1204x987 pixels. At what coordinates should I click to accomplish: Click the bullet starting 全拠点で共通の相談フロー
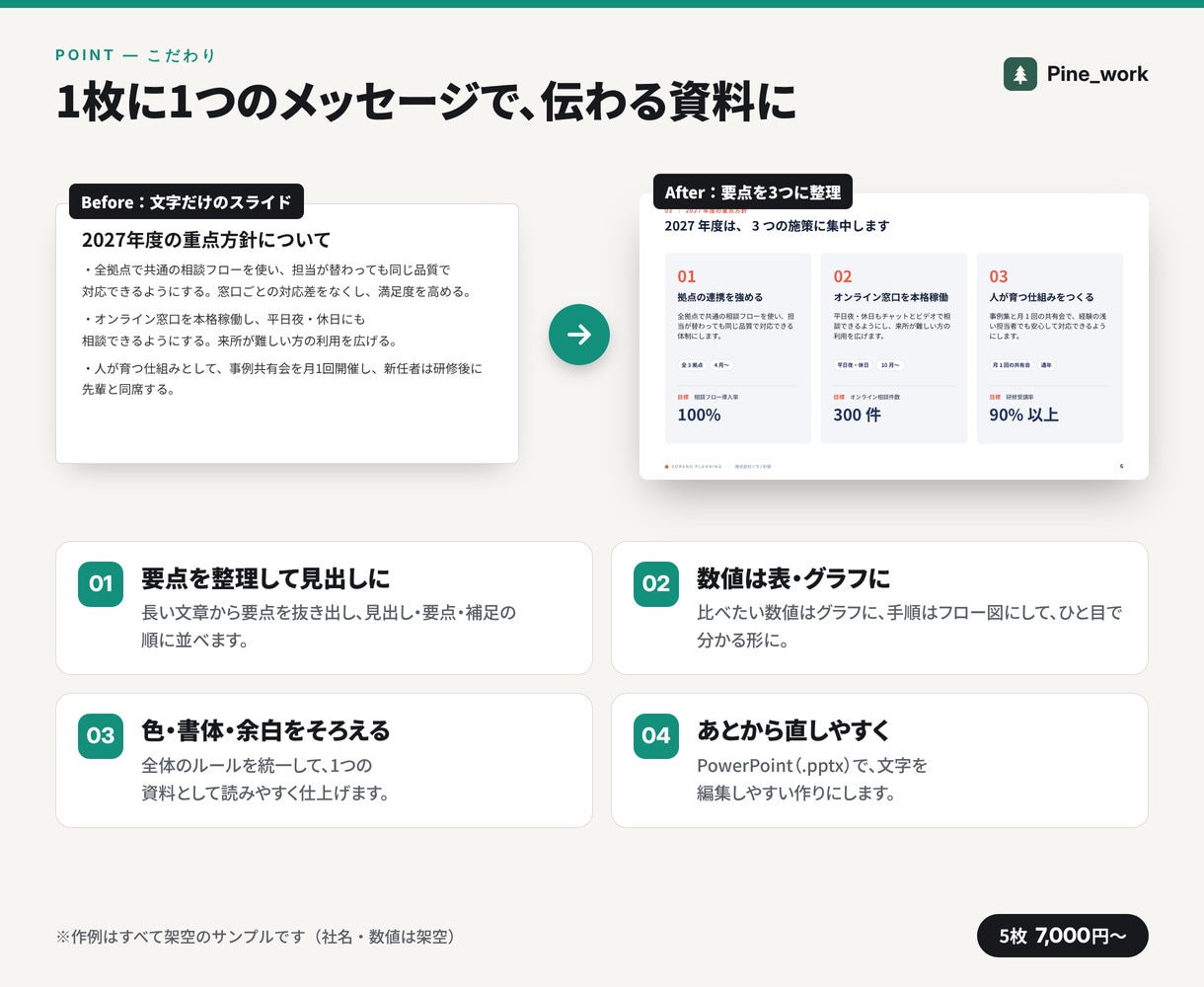(277, 280)
